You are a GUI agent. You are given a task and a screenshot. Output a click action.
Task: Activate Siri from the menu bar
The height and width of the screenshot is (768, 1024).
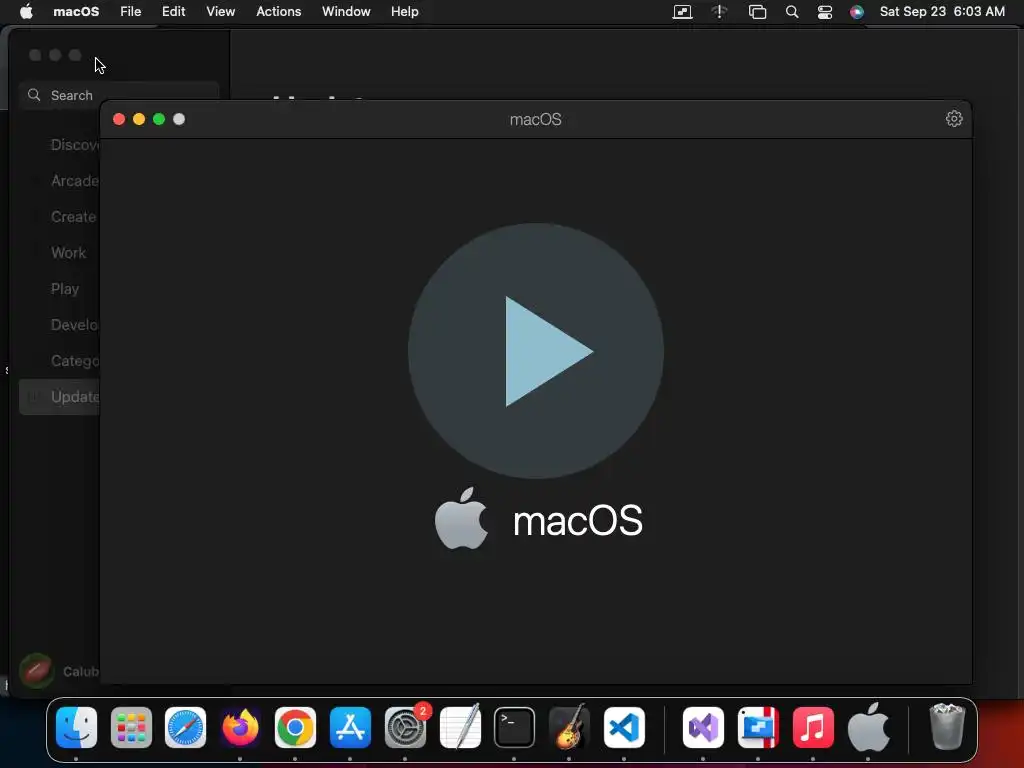(857, 12)
